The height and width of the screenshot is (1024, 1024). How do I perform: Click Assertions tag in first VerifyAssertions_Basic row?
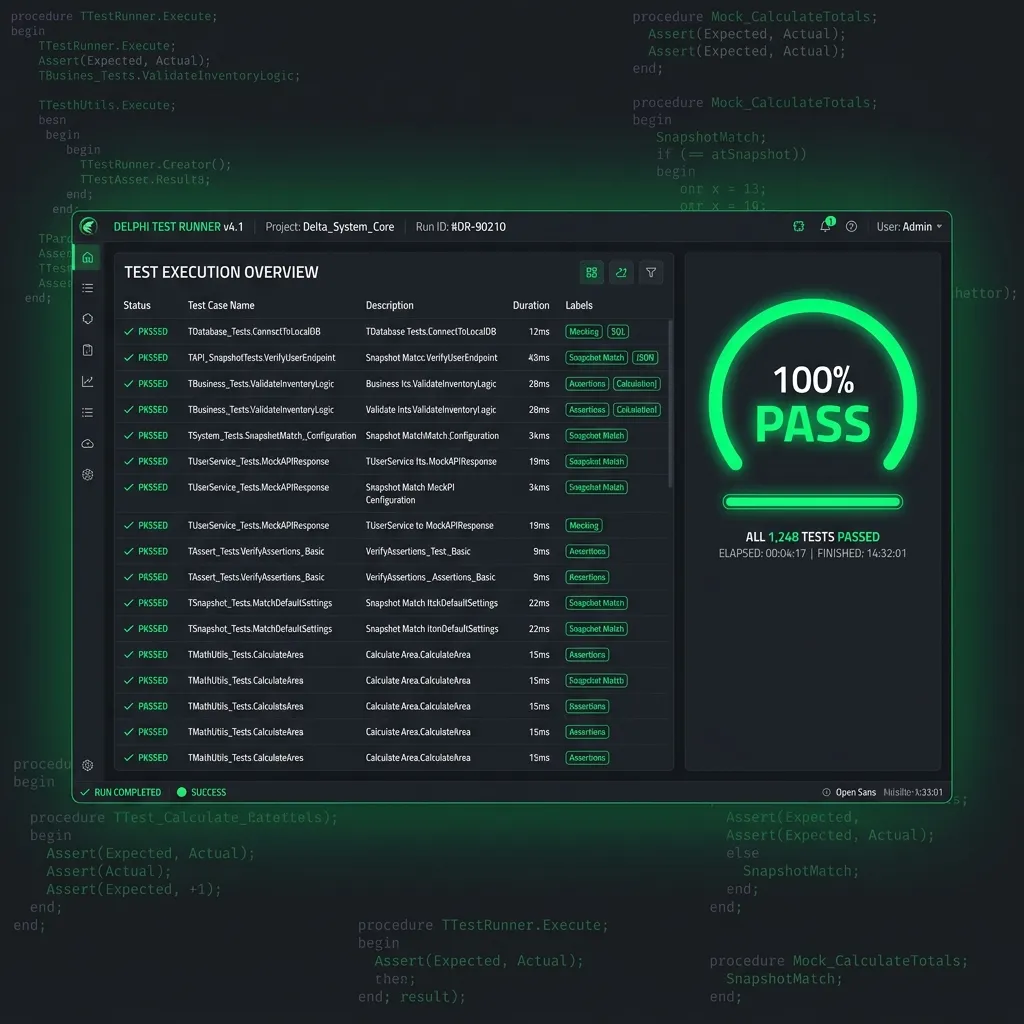(x=587, y=551)
